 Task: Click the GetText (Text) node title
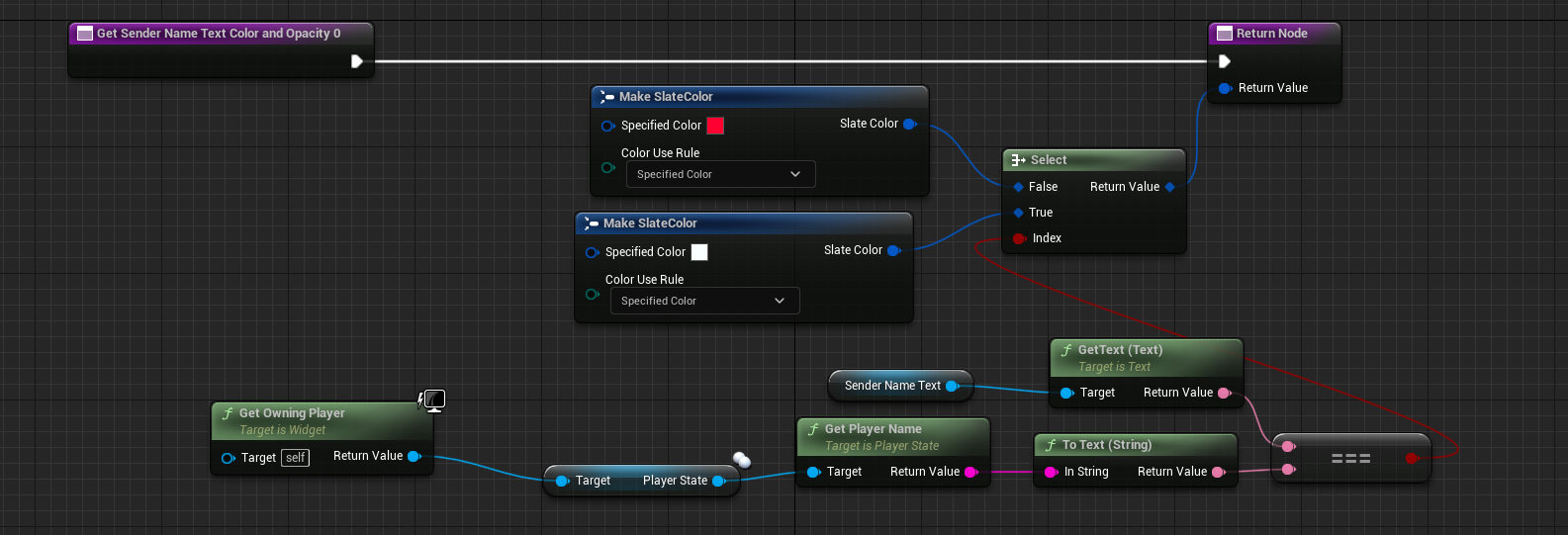(1120, 350)
